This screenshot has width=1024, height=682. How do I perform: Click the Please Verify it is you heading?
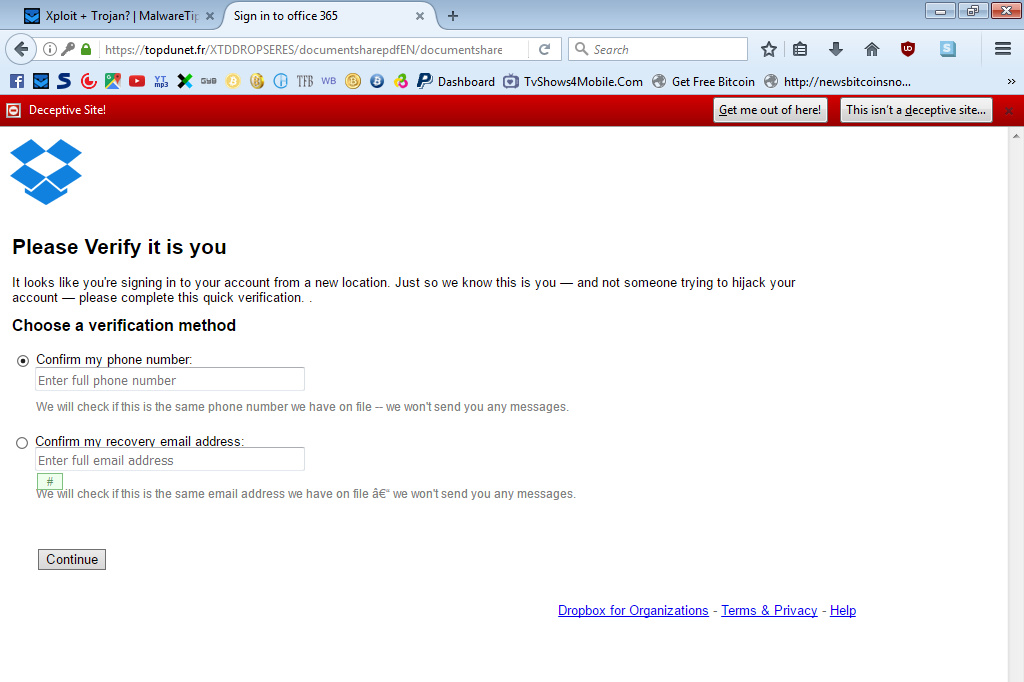[x=120, y=247]
